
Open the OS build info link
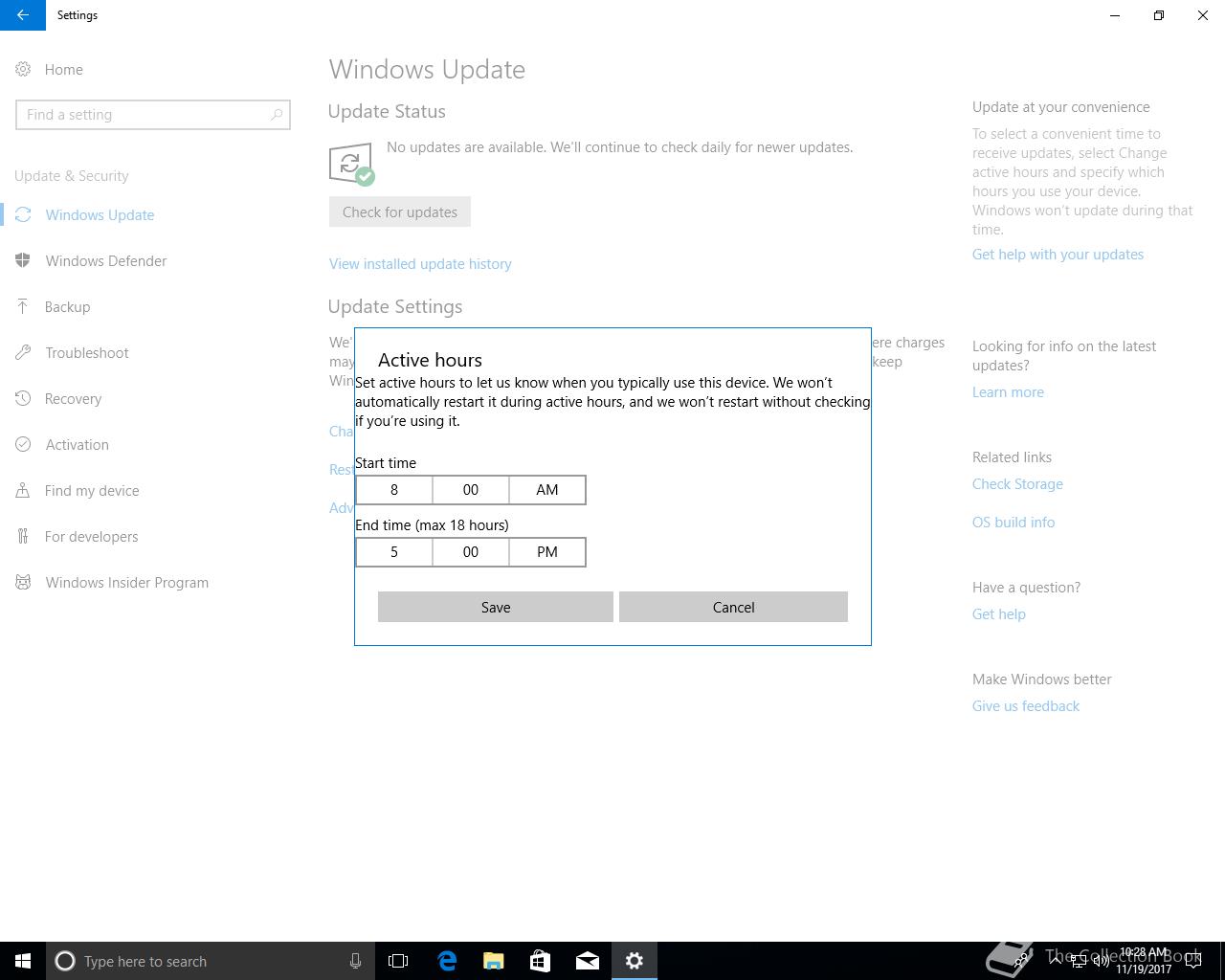tap(1013, 523)
